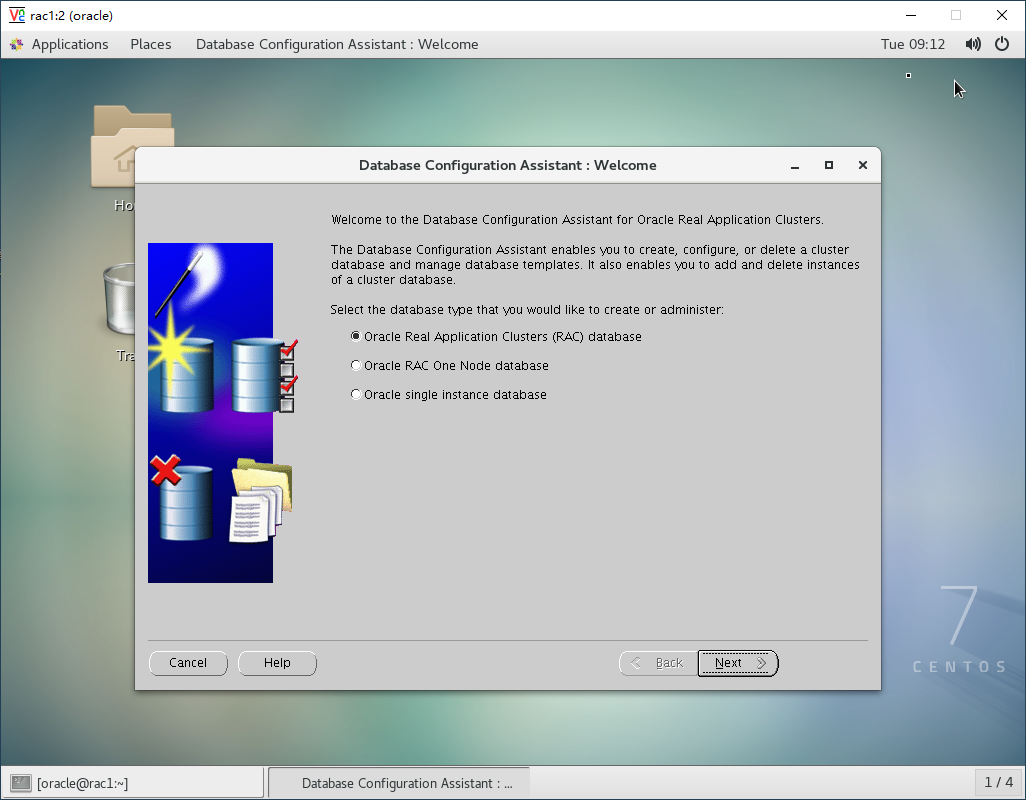Viewport: 1026px width, 800px height.
Task: Open the Places menu
Action: pyautogui.click(x=150, y=44)
